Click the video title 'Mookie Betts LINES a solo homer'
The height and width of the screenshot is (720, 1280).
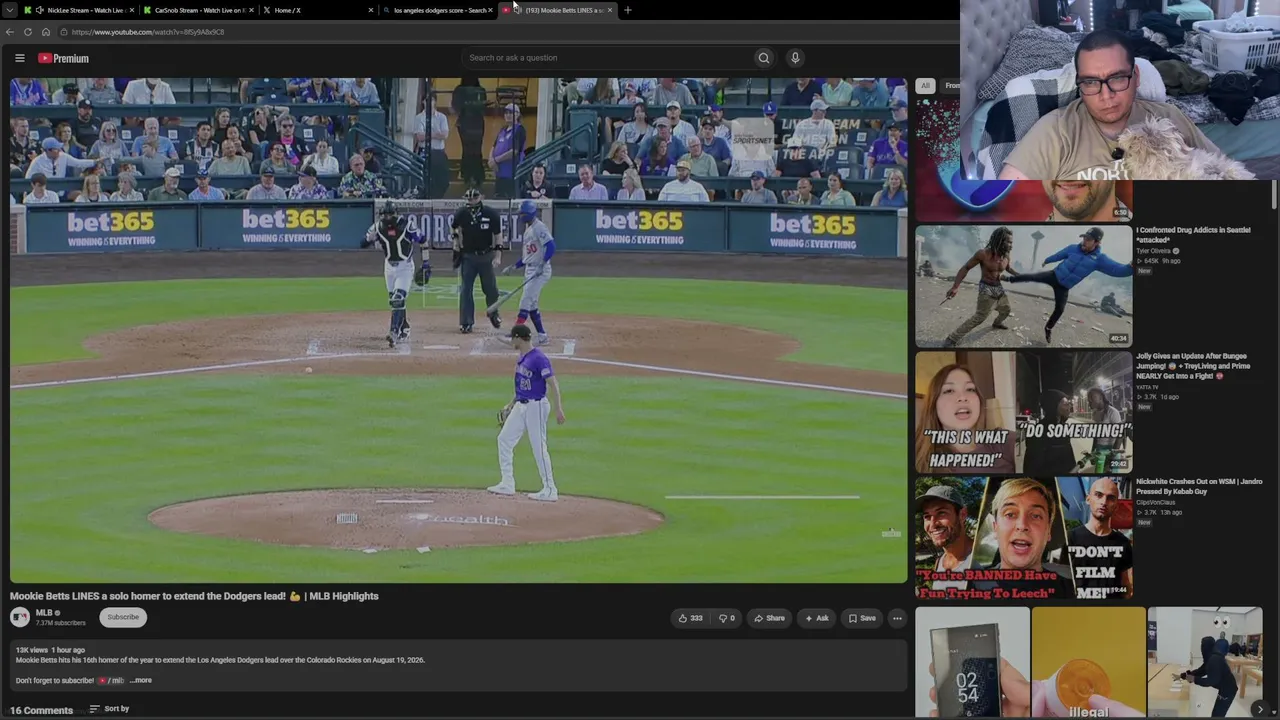coord(194,596)
